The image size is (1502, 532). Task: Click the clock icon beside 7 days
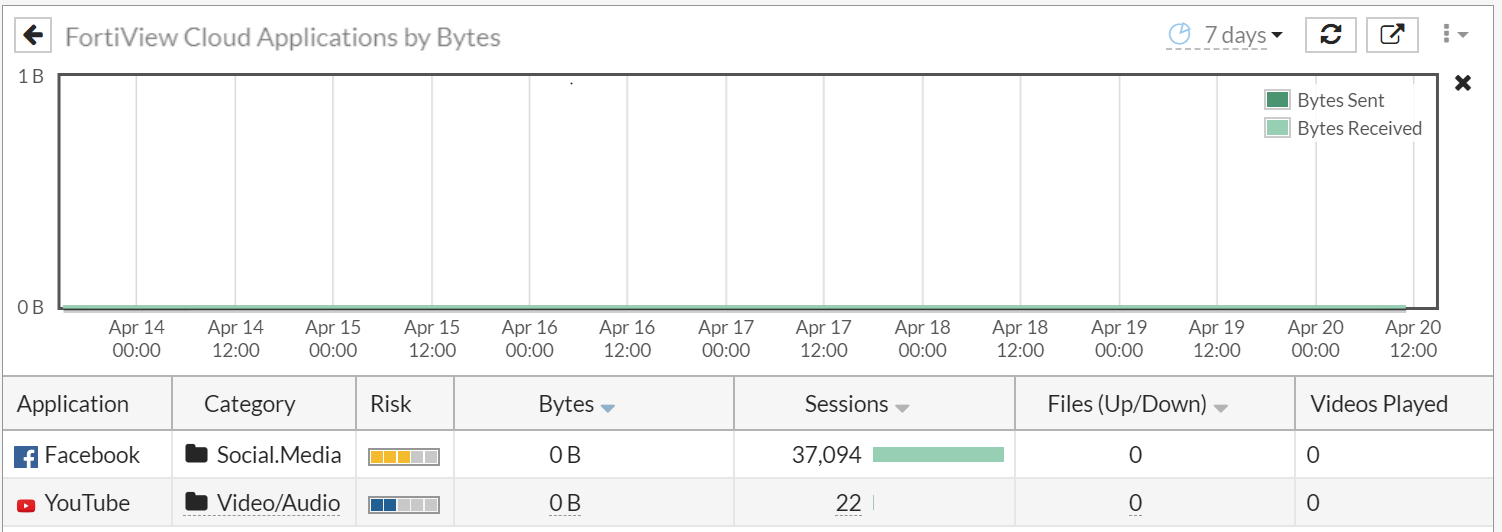pos(1181,35)
